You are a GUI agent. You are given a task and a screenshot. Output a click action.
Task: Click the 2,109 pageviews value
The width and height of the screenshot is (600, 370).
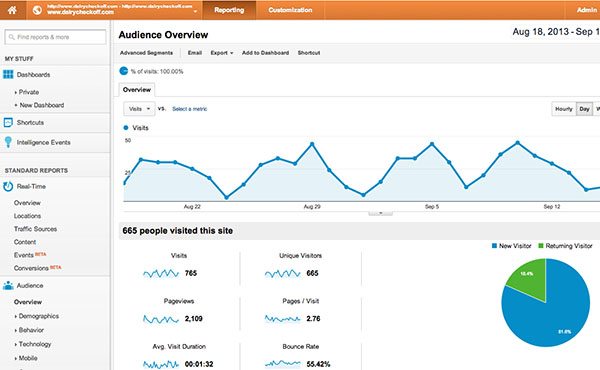click(x=194, y=318)
